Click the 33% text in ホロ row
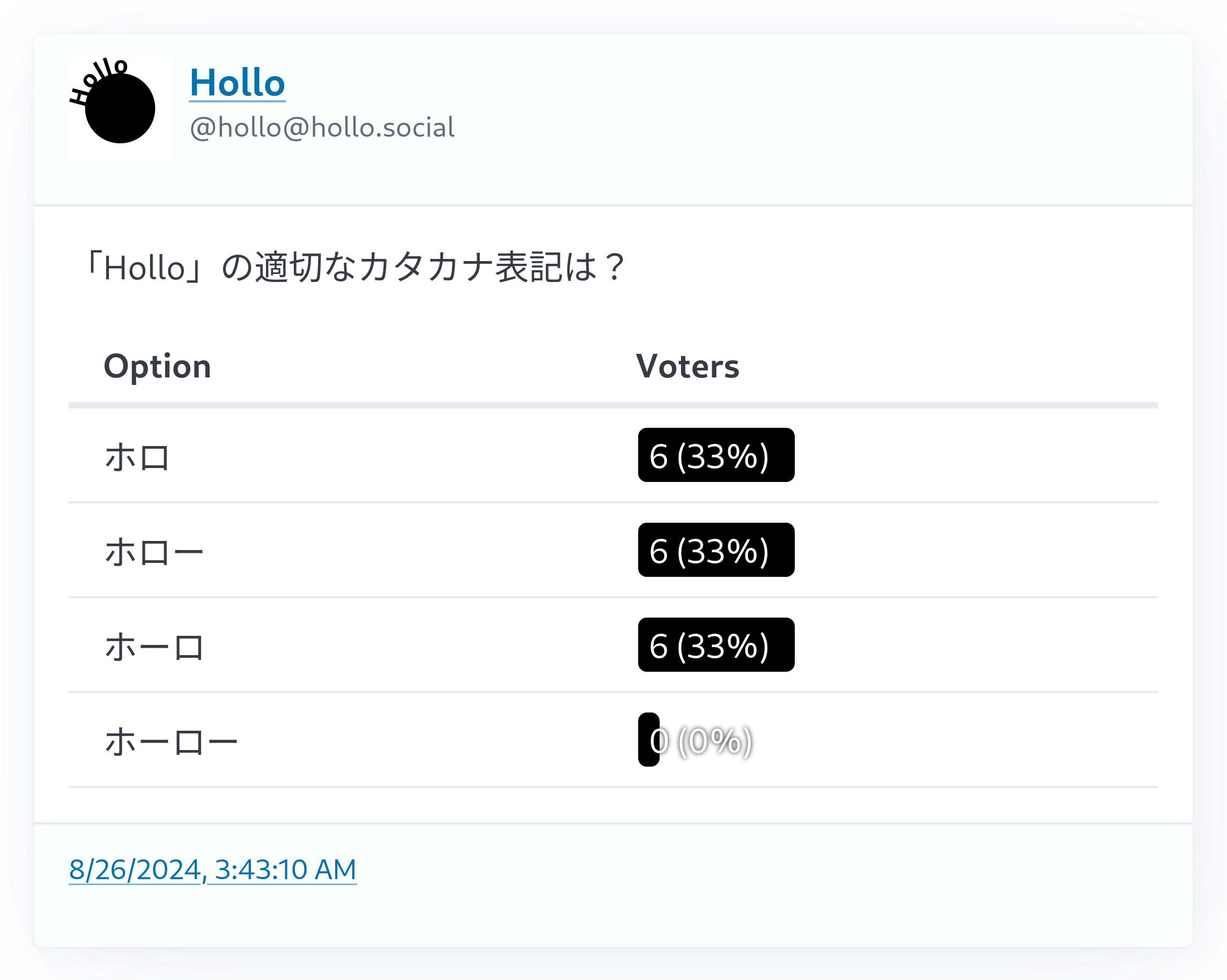This screenshot has height=980, width=1227. pyautogui.click(x=723, y=457)
